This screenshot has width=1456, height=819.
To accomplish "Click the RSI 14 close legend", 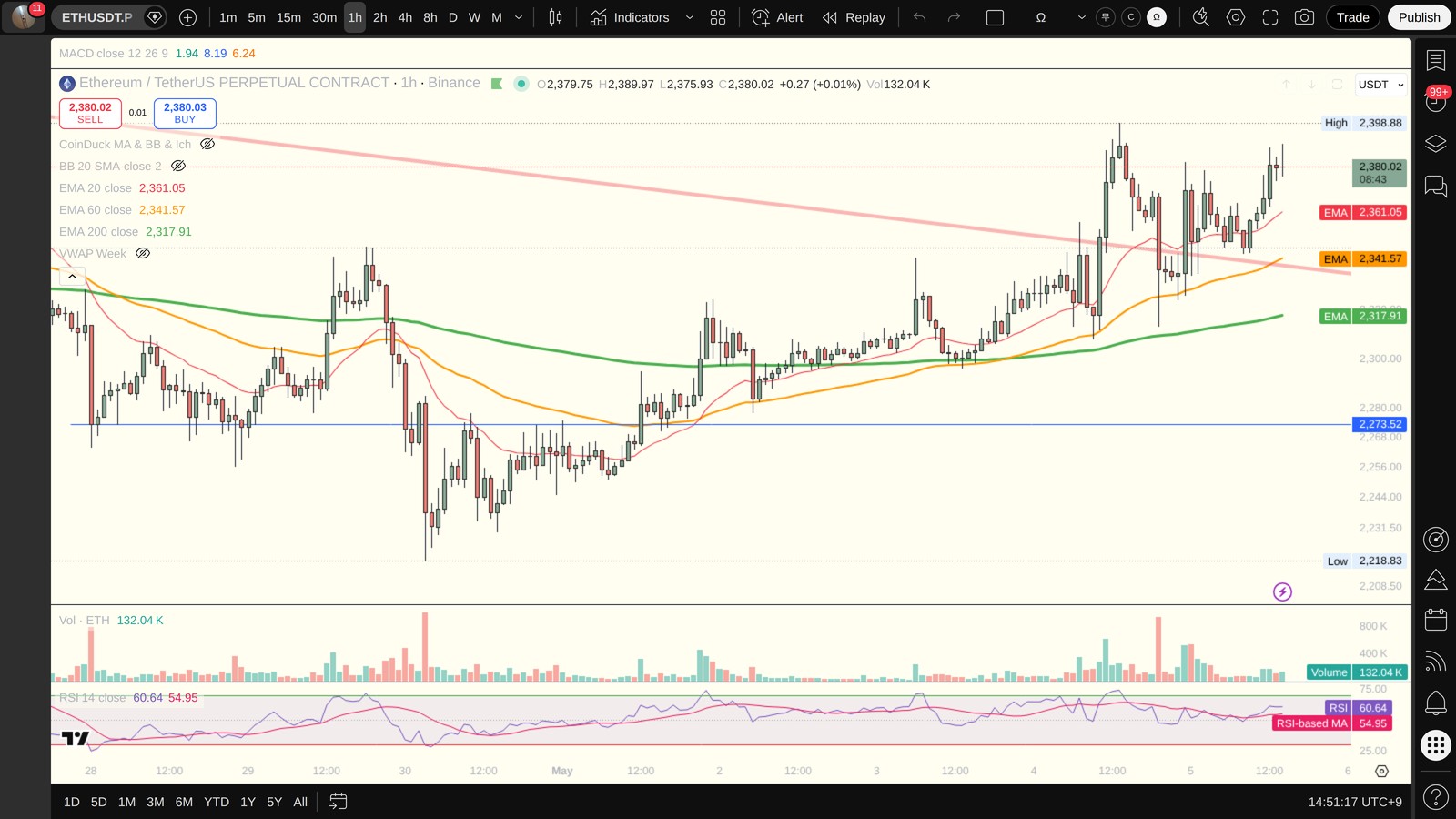I will pos(93,698).
